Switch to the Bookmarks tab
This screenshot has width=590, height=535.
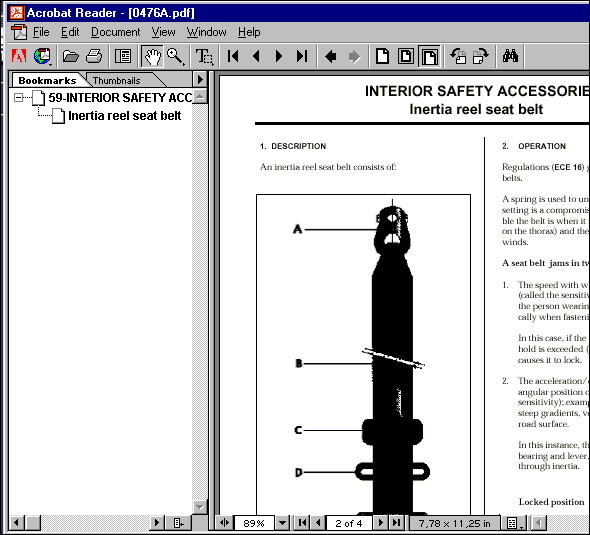[47, 80]
